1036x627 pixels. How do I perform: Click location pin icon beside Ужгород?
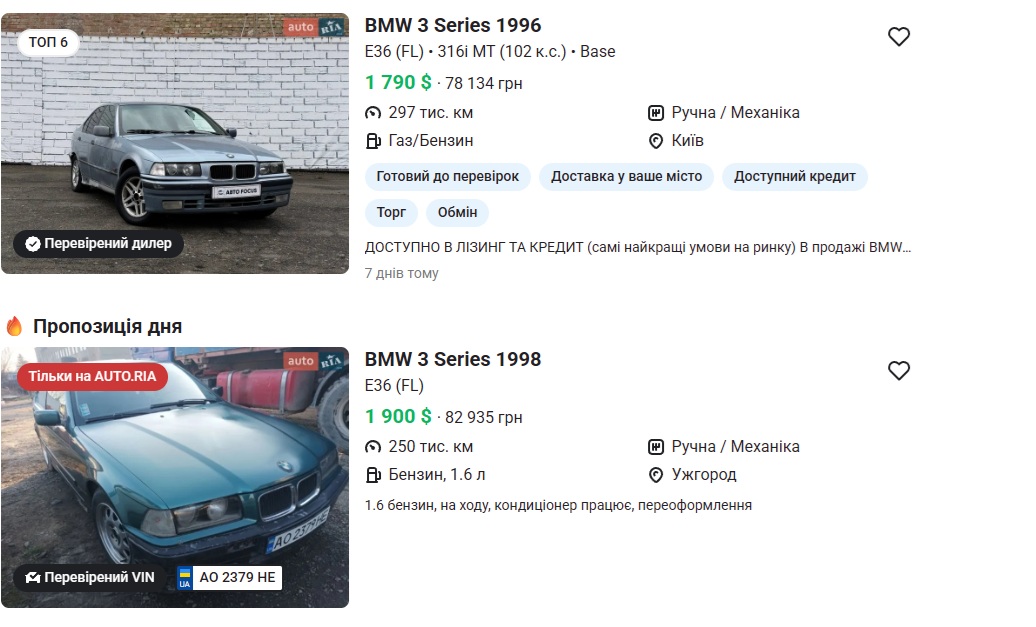(x=656, y=475)
